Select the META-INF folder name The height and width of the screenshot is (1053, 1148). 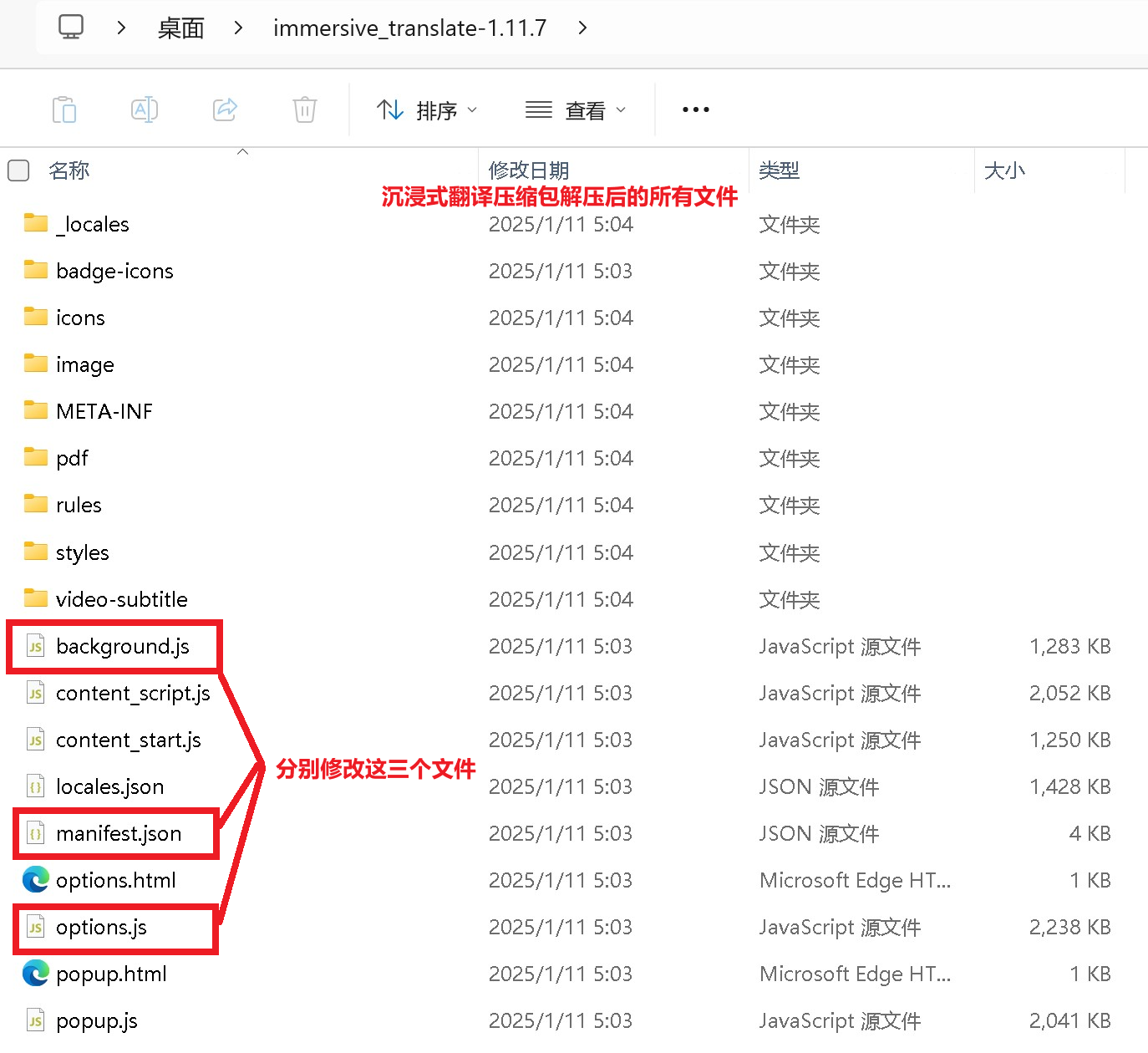click(x=104, y=411)
